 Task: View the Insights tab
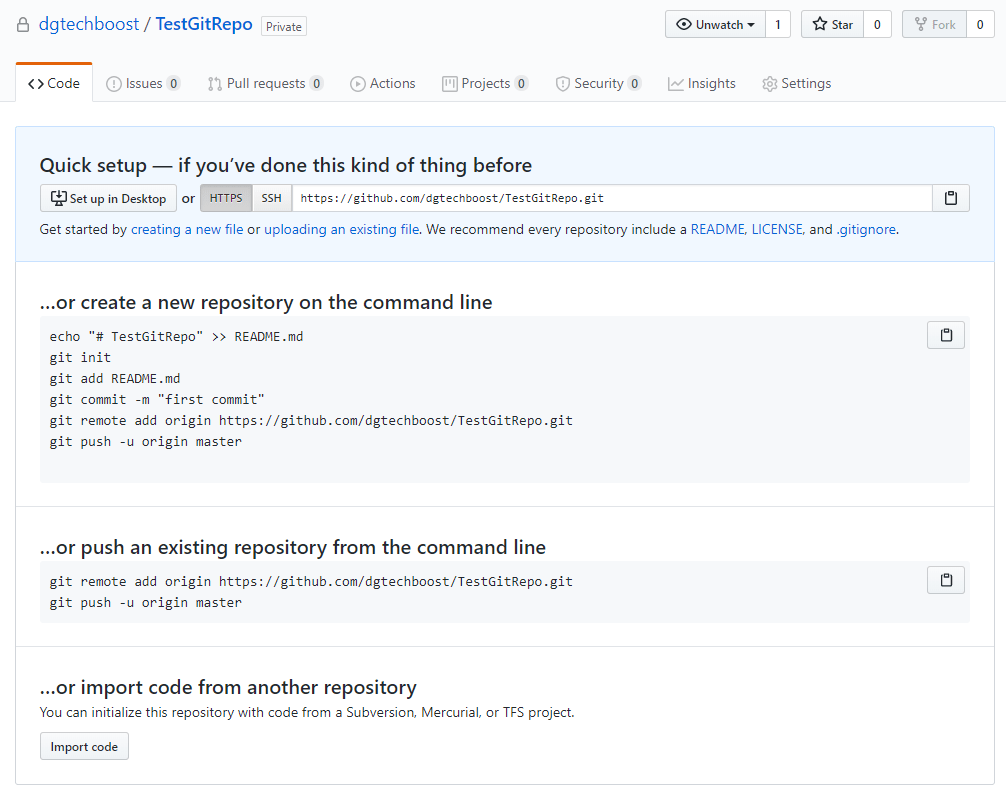702,84
